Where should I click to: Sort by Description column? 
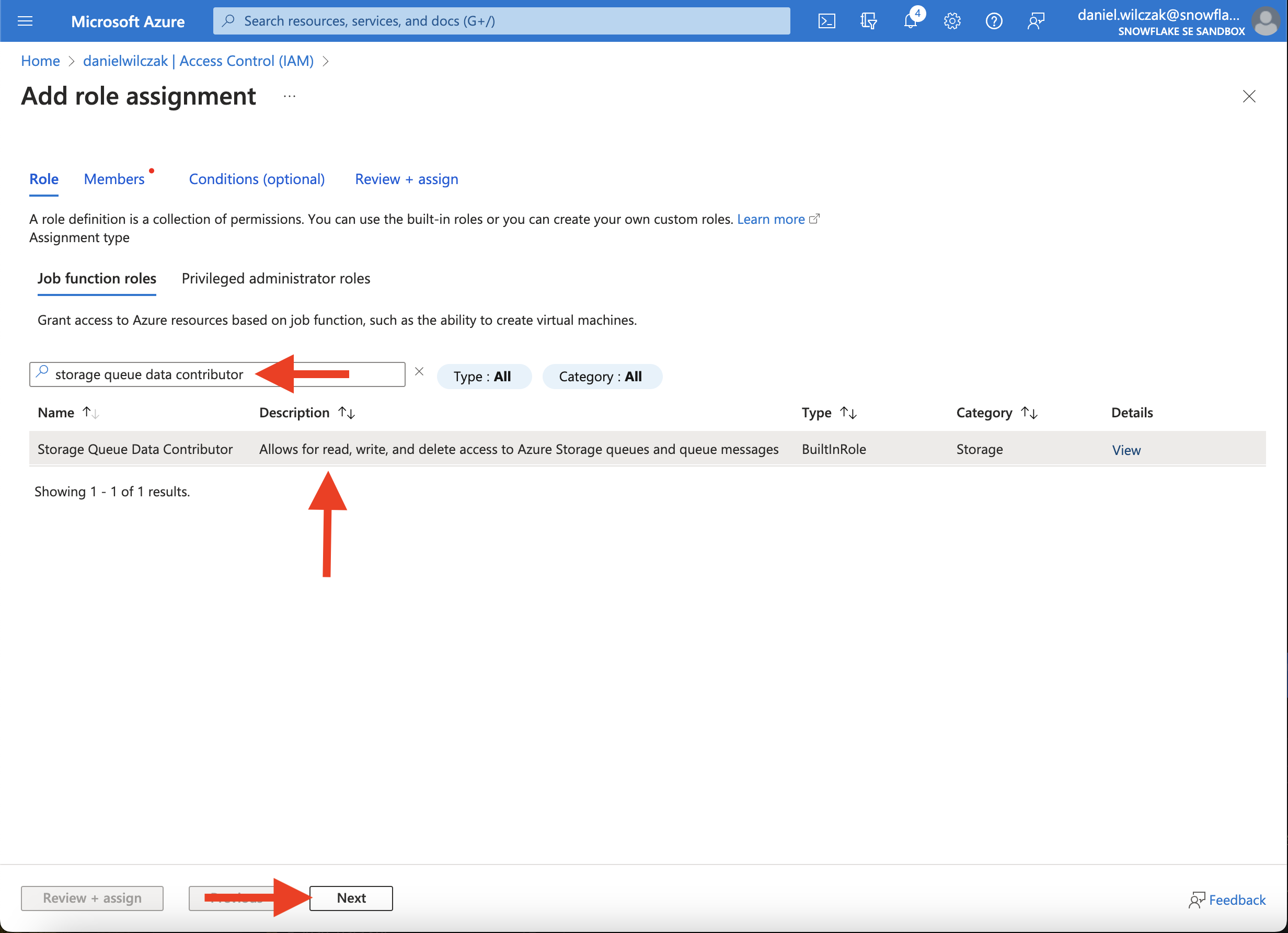point(347,413)
